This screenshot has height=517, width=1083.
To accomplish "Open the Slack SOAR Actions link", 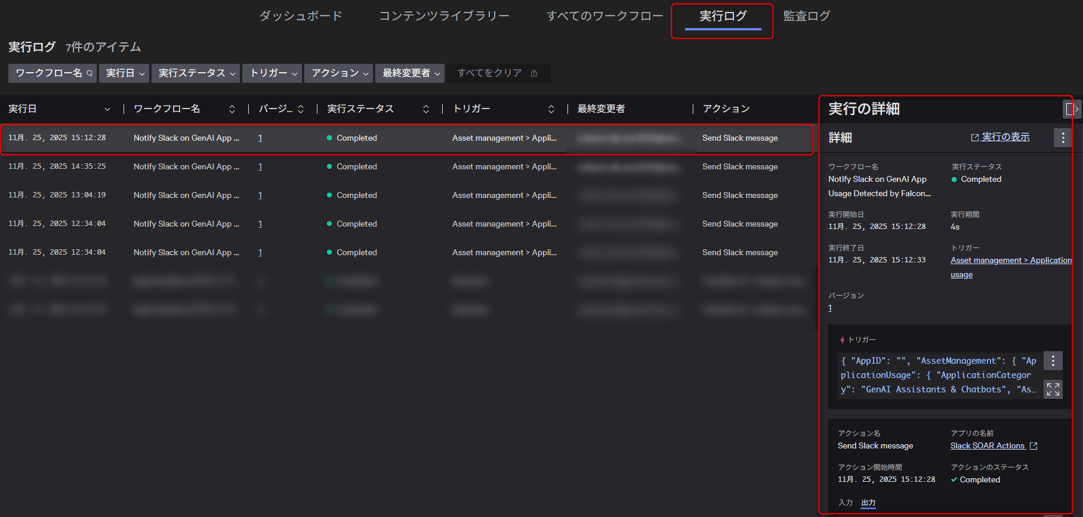I will point(988,446).
